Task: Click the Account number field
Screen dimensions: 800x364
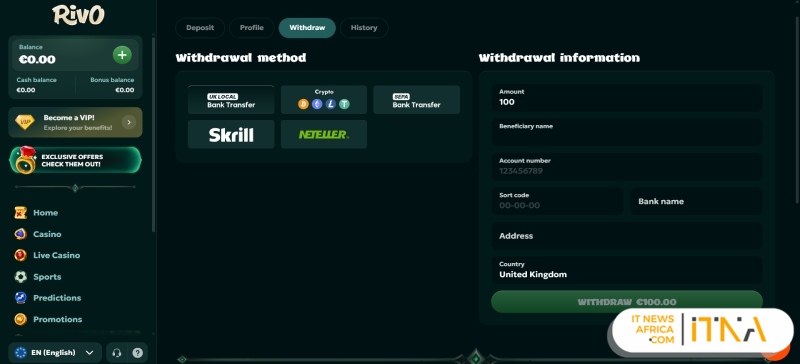Action: [x=627, y=166]
